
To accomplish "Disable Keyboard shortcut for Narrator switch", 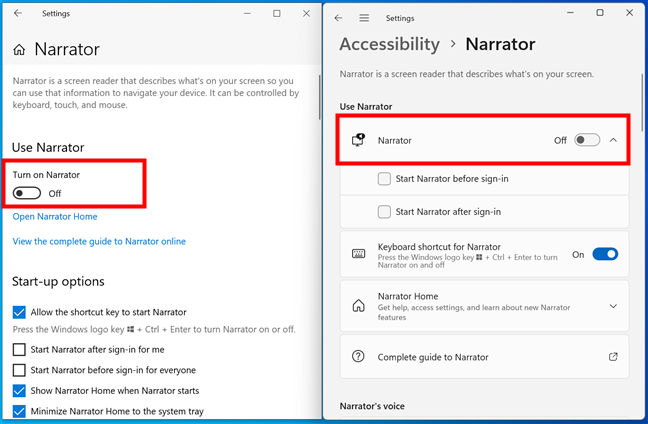I will pyautogui.click(x=605, y=254).
